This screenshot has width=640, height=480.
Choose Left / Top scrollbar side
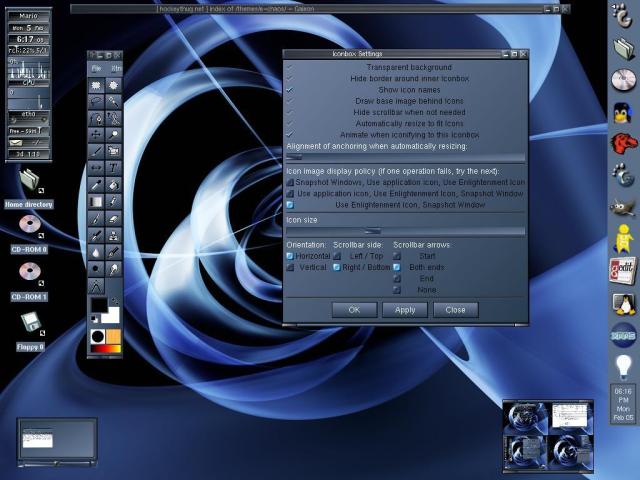click(x=337, y=256)
